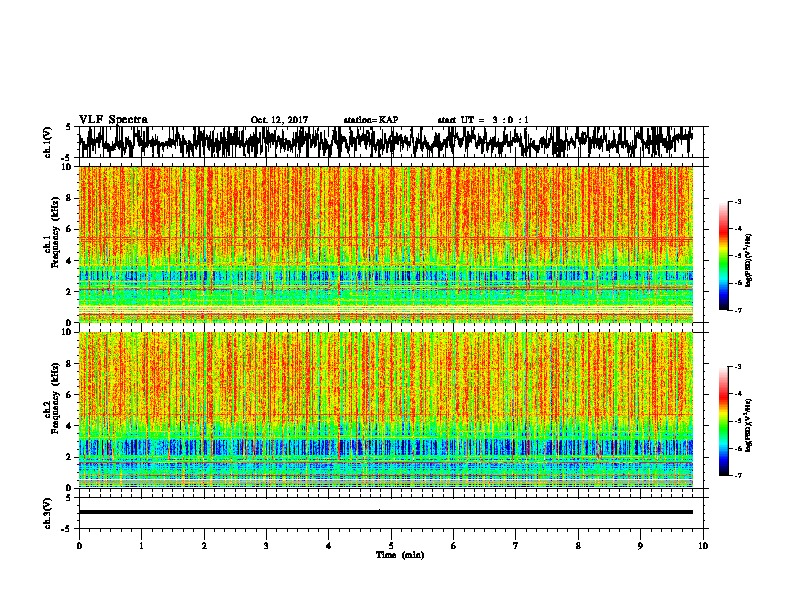Screen dimensions: 792x612
Task: Click the "VLF Spectra" plot title
Action: pos(113,119)
